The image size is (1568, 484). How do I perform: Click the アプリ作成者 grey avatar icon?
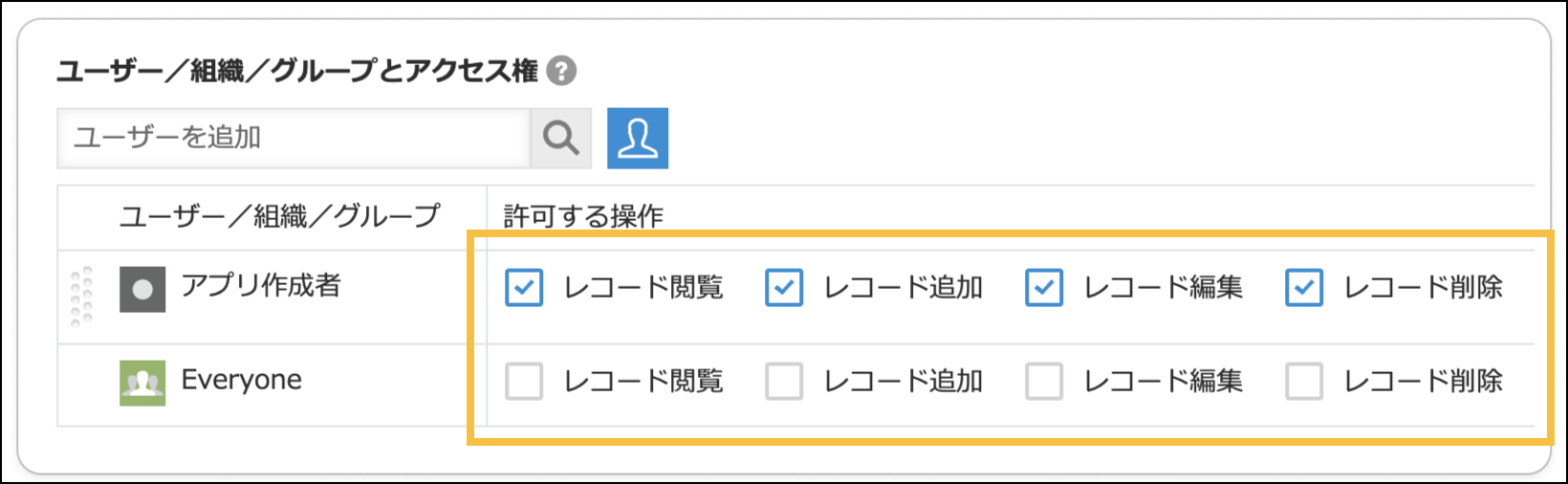point(142,289)
